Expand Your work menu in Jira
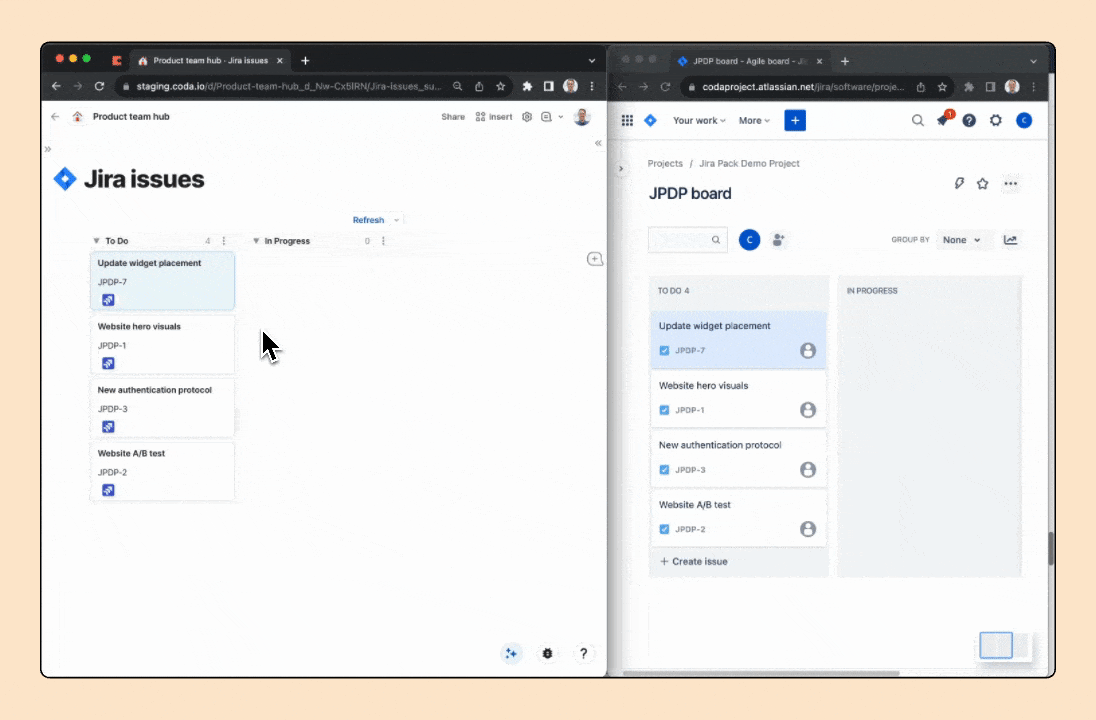1096x720 pixels. (x=699, y=120)
